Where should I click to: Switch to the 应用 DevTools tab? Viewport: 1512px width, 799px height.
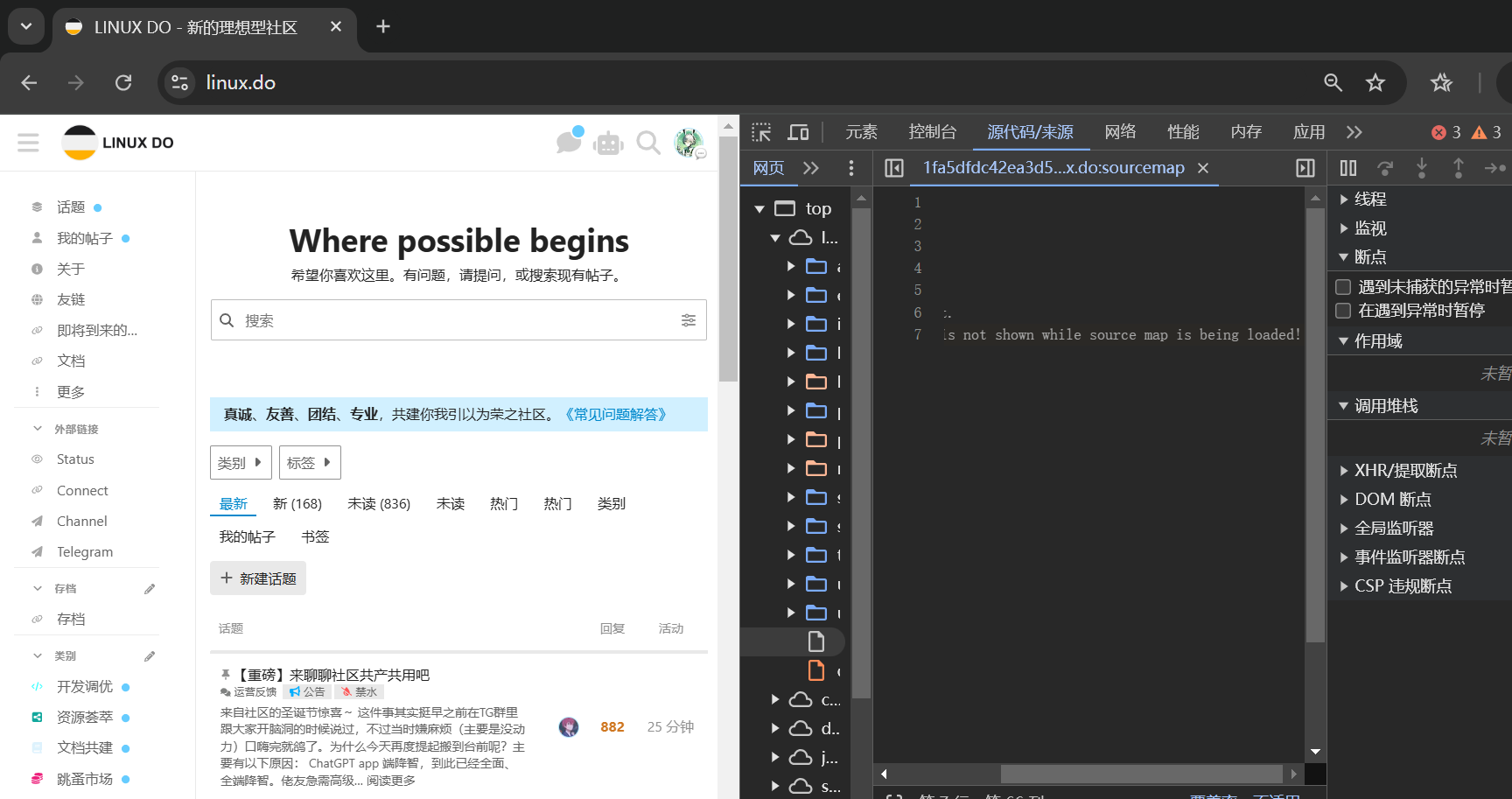click(x=1309, y=132)
